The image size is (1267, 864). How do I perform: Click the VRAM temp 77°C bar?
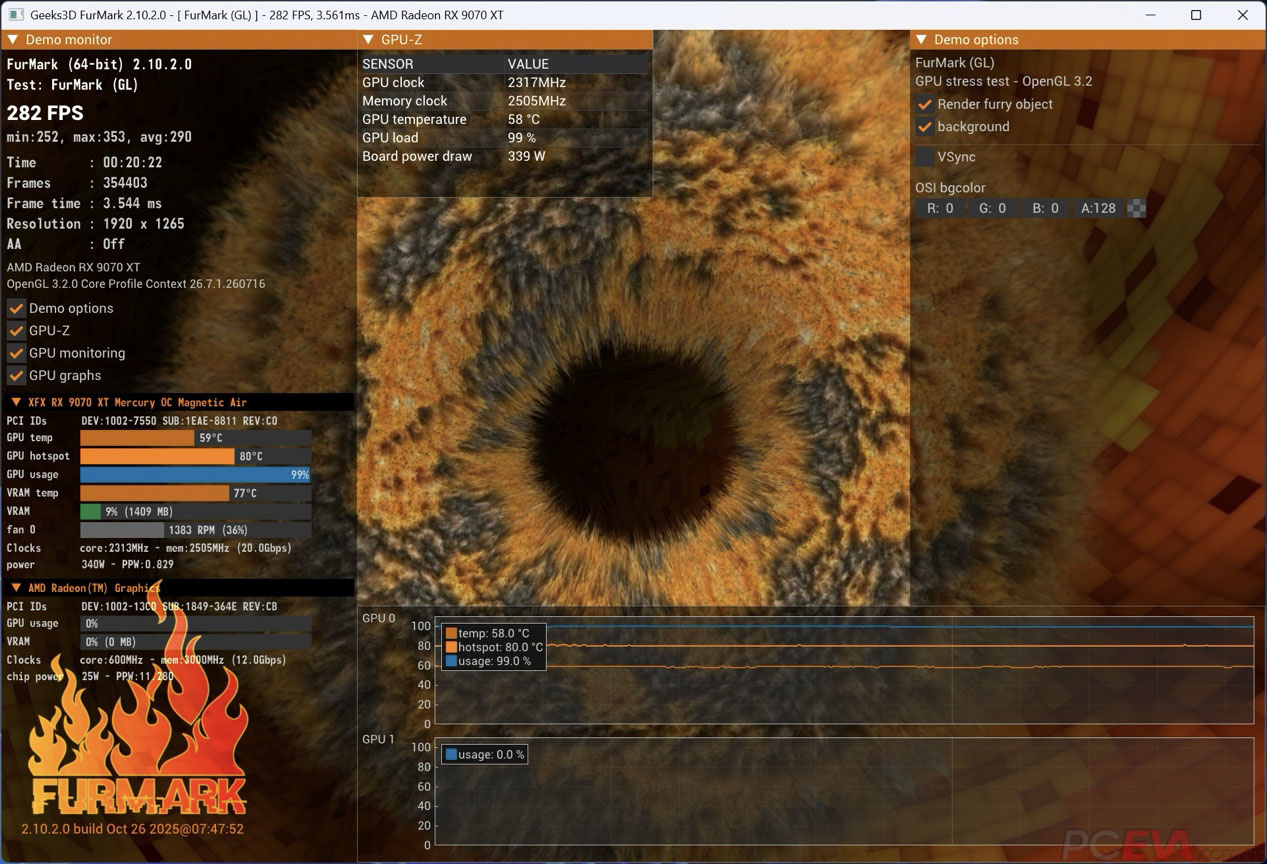[195, 493]
